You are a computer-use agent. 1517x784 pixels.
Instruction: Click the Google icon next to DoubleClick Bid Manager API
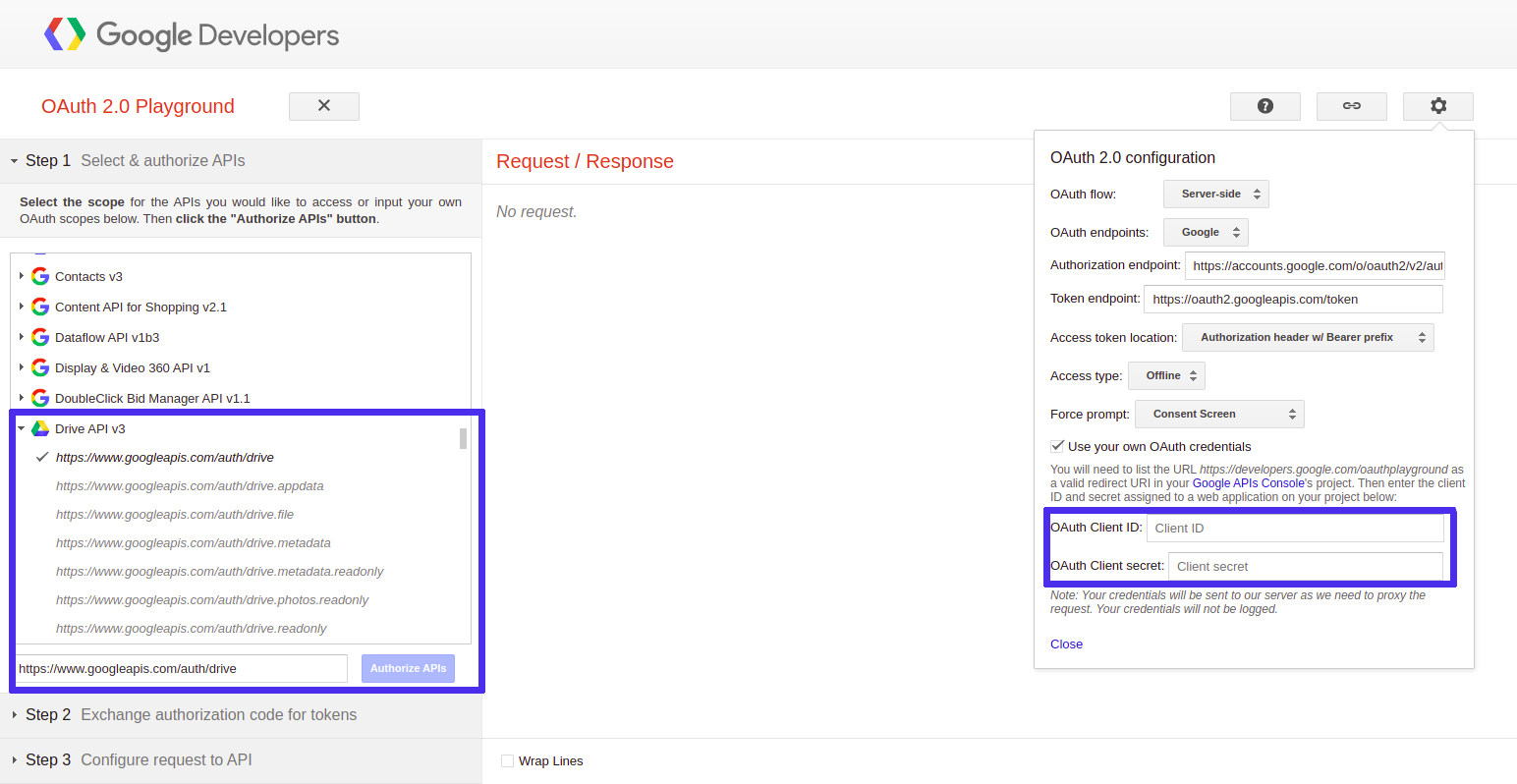click(x=40, y=398)
